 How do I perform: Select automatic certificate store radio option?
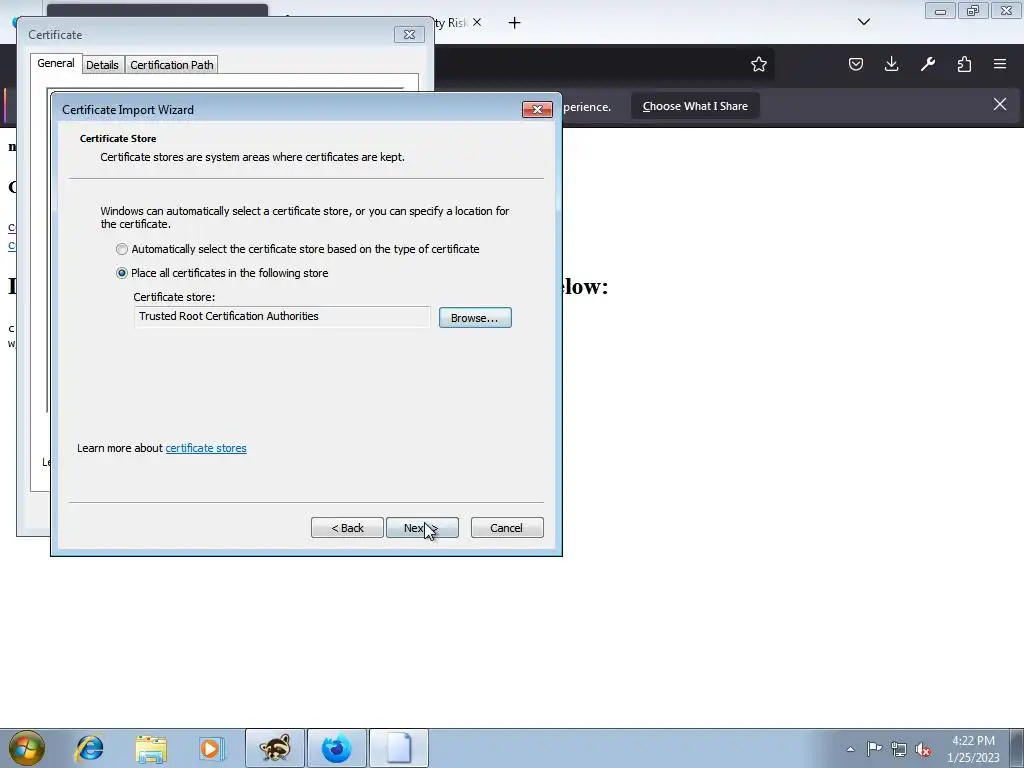121,249
